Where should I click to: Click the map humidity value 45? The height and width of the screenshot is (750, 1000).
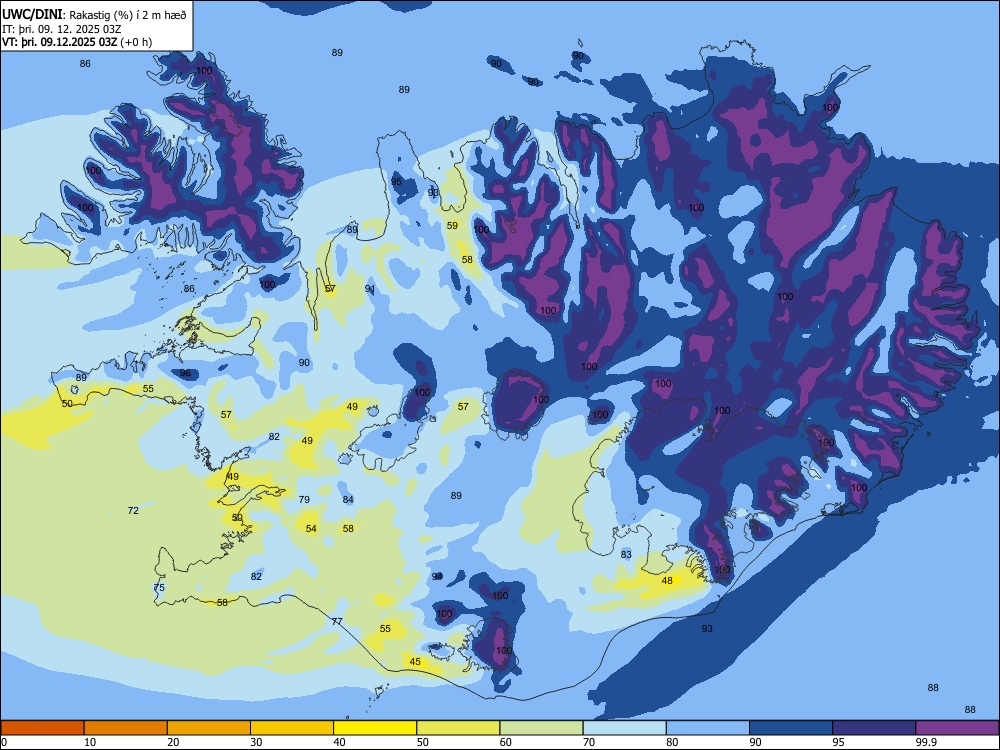tap(415, 661)
